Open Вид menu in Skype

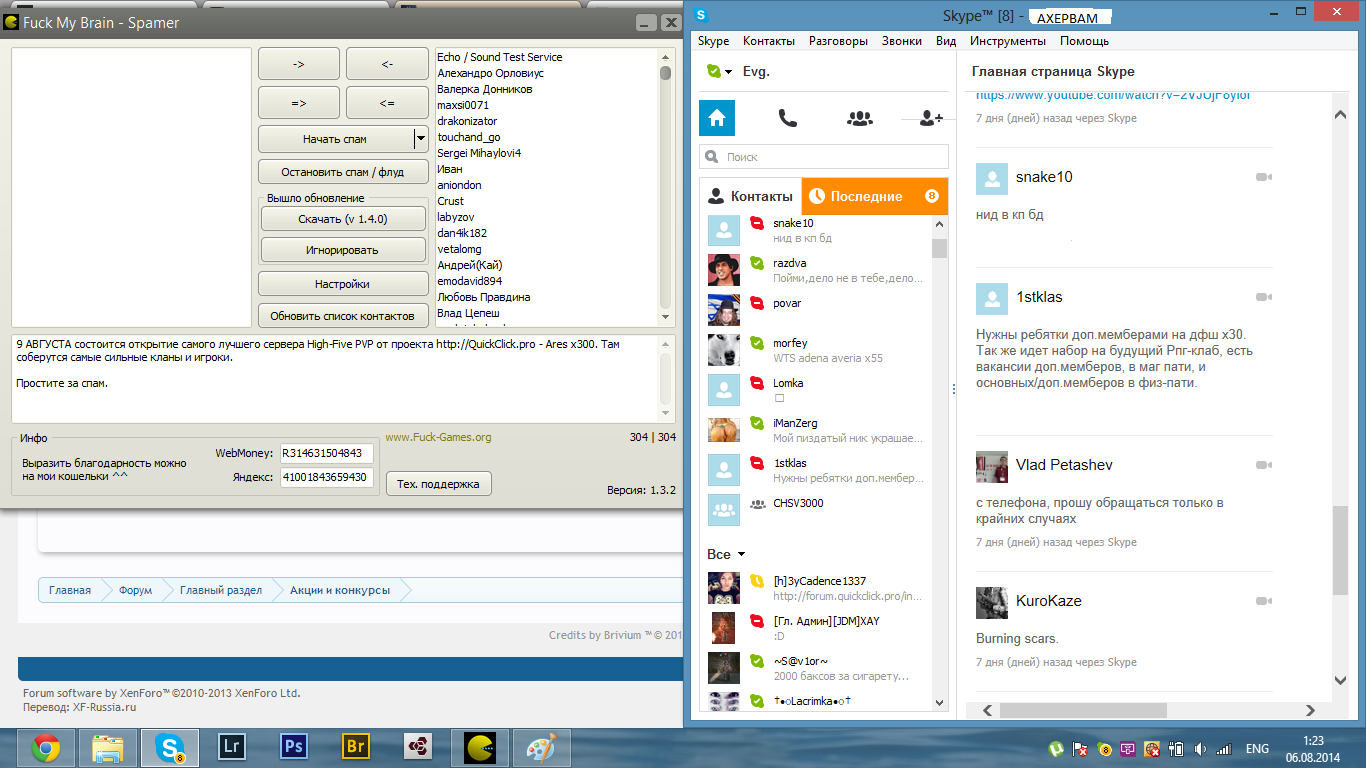[x=946, y=41]
